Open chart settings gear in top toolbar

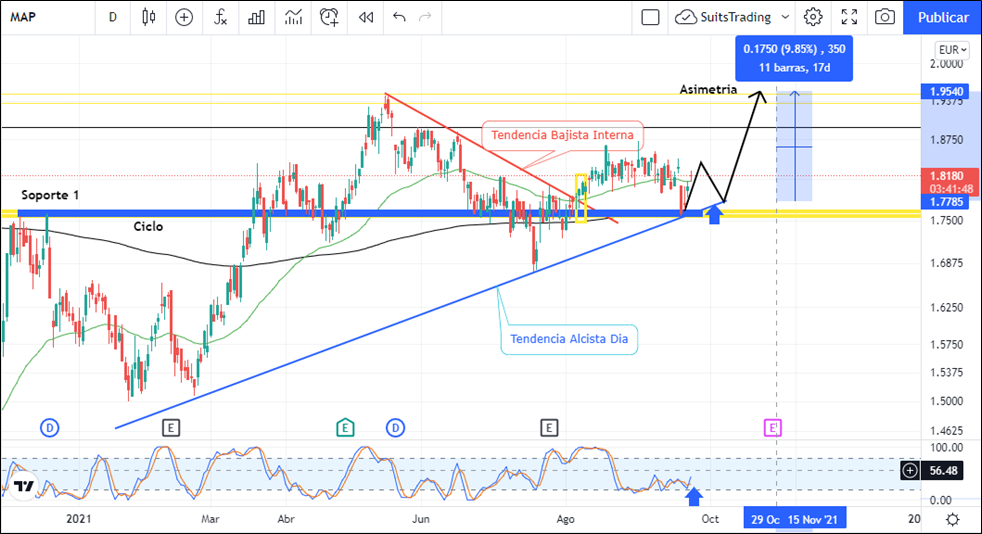coord(813,17)
